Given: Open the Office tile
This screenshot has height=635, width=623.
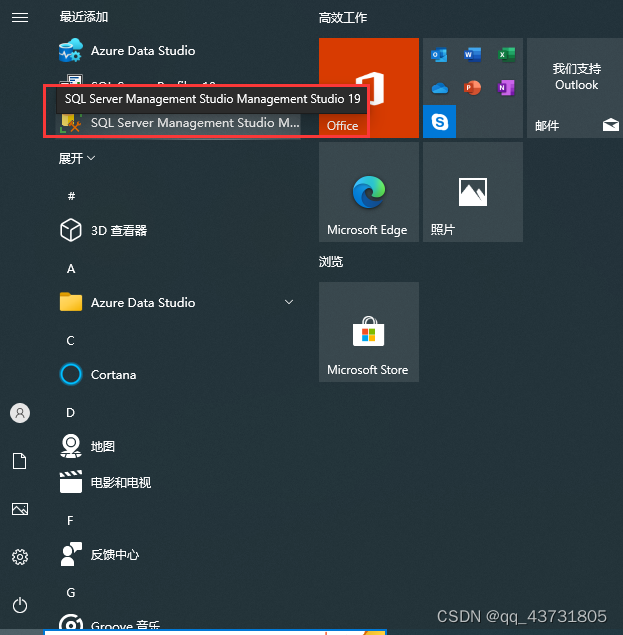Looking at the screenshot, I should [x=369, y=88].
